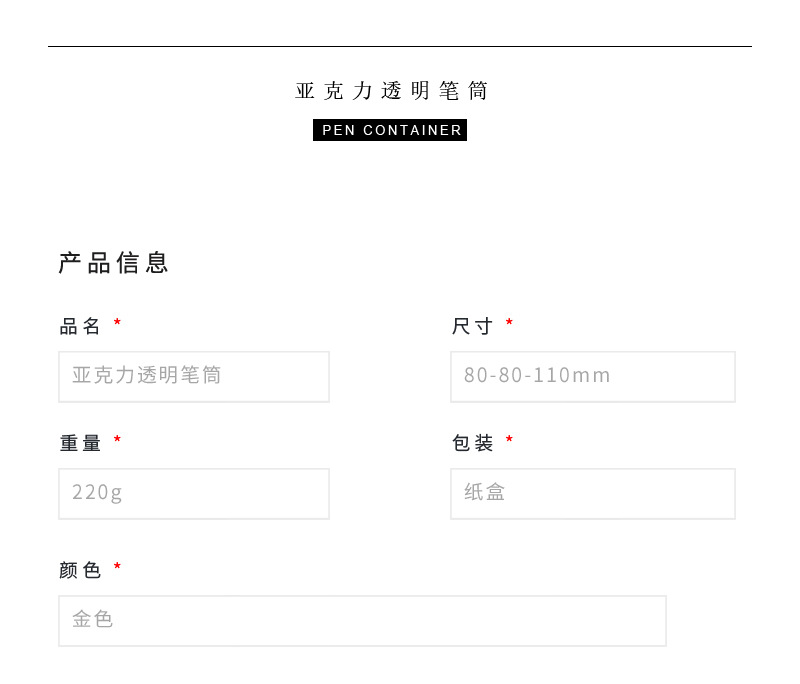Click the 颜色 input field
The image size is (800, 684).
tap(362, 621)
